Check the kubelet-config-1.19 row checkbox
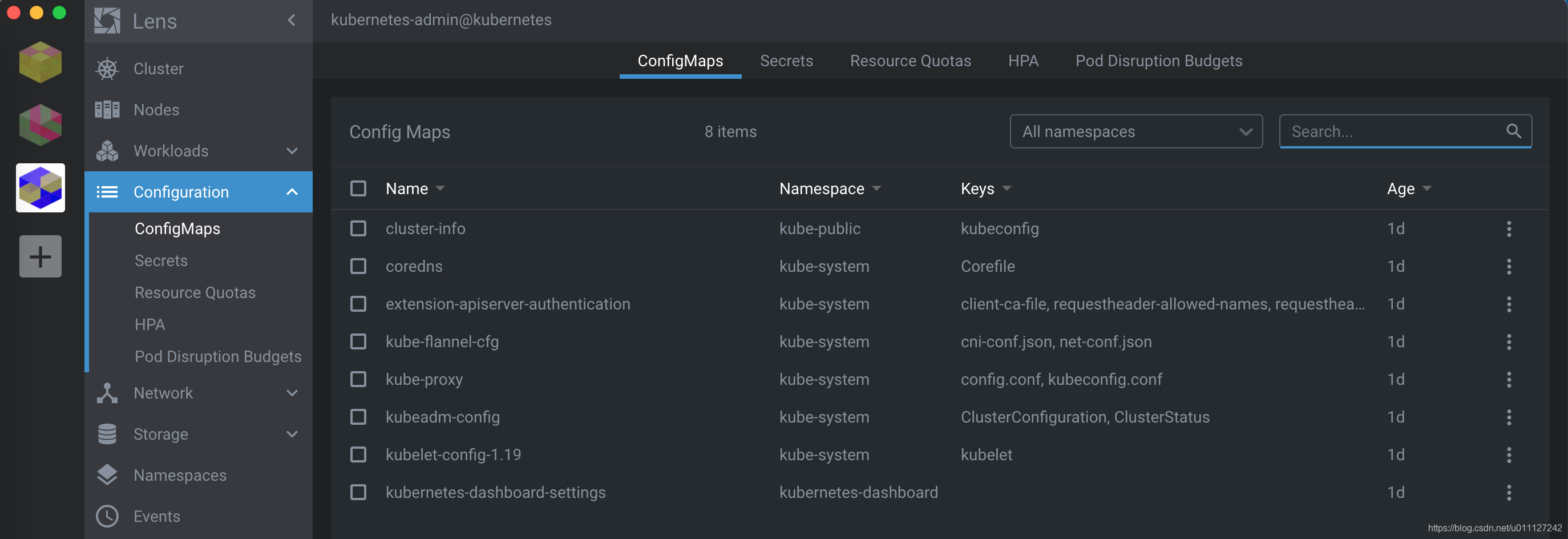This screenshot has width=1568, height=539. point(358,455)
